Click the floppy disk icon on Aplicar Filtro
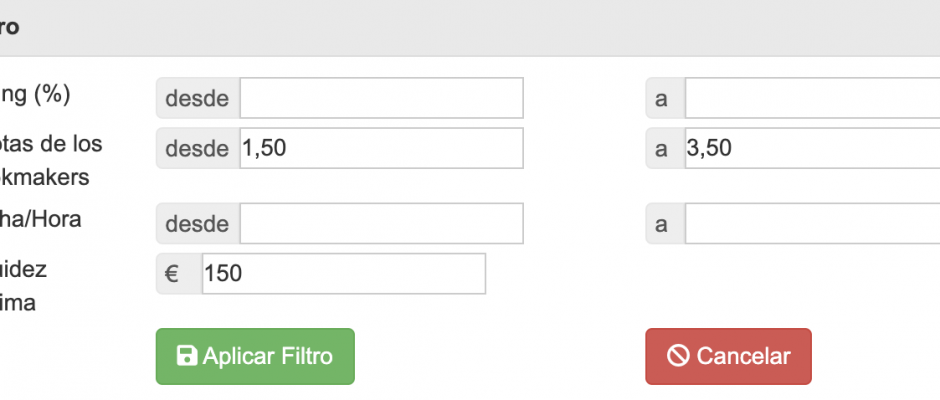This screenshot has width=940, height=400. pos(187,356)
